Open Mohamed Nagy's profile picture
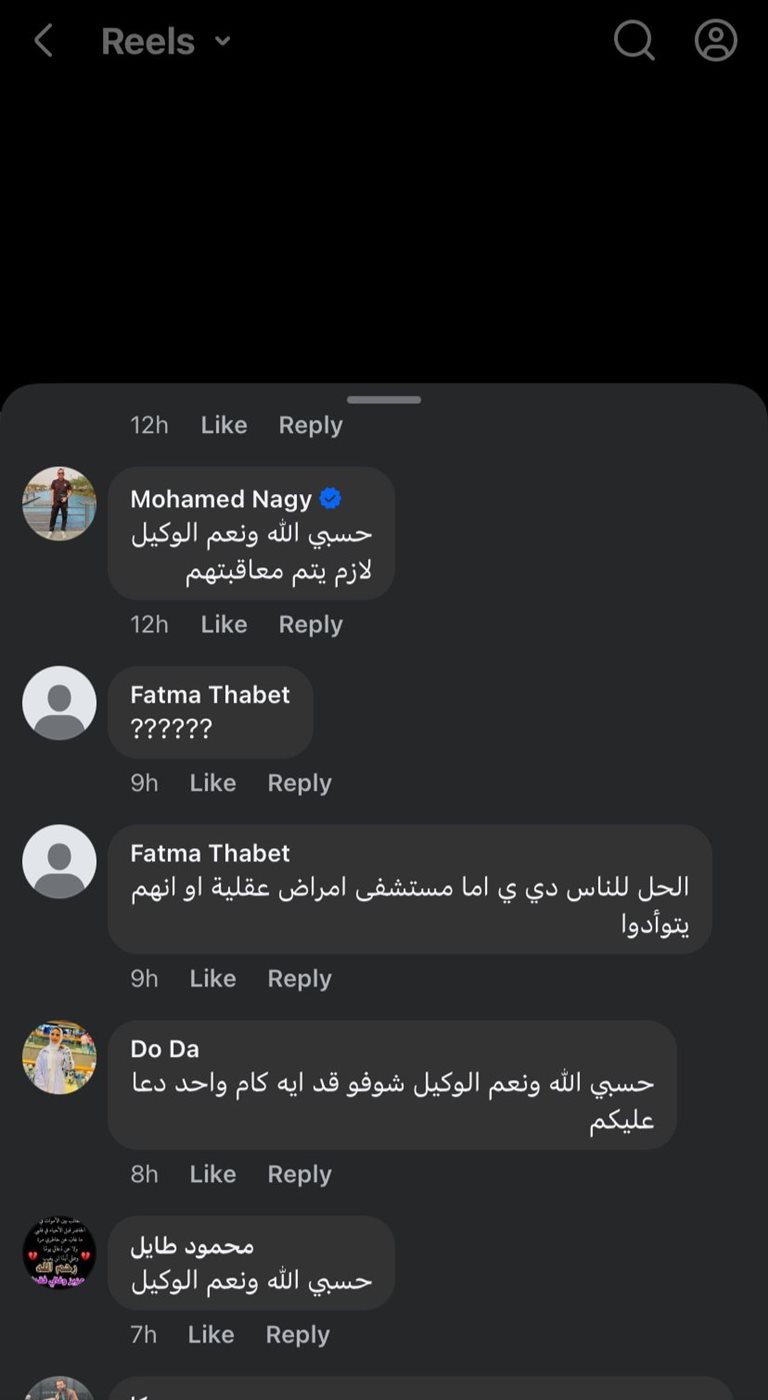The image size is (768, 1400). tap(59, 503)
